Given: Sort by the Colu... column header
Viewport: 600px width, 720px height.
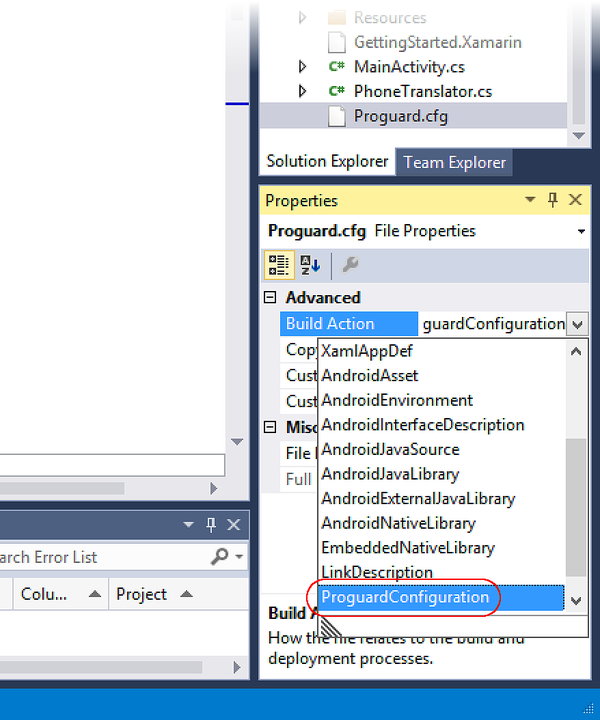Looking at the screenshot, I should [61, 594].
